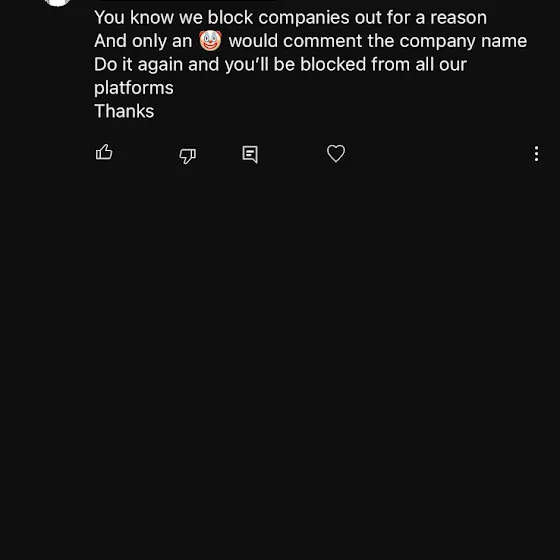Click the words "would comment" after the emoji
560x560 pixels.
[295, 41]
